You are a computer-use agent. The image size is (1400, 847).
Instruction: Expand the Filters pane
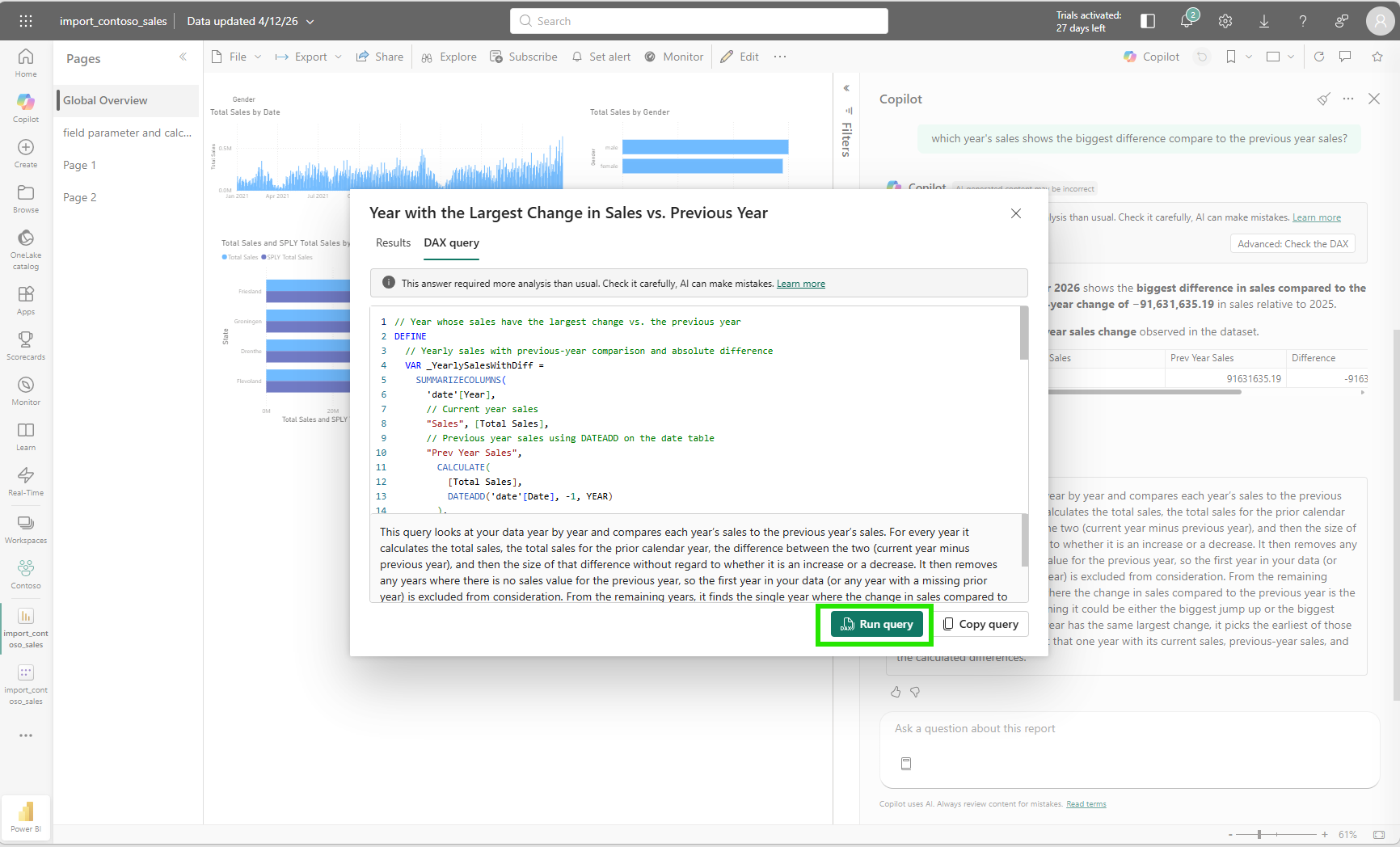click(x=846, y=88)
